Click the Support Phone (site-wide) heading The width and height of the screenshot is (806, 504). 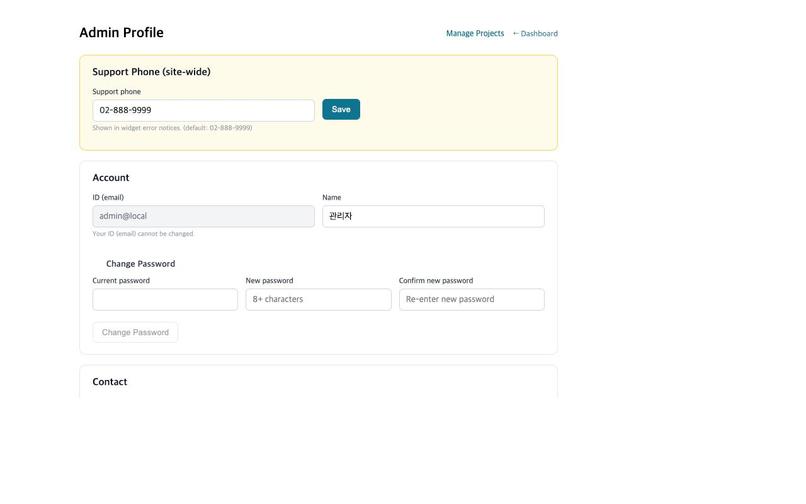pyautogui.click(x=152, y=72)
